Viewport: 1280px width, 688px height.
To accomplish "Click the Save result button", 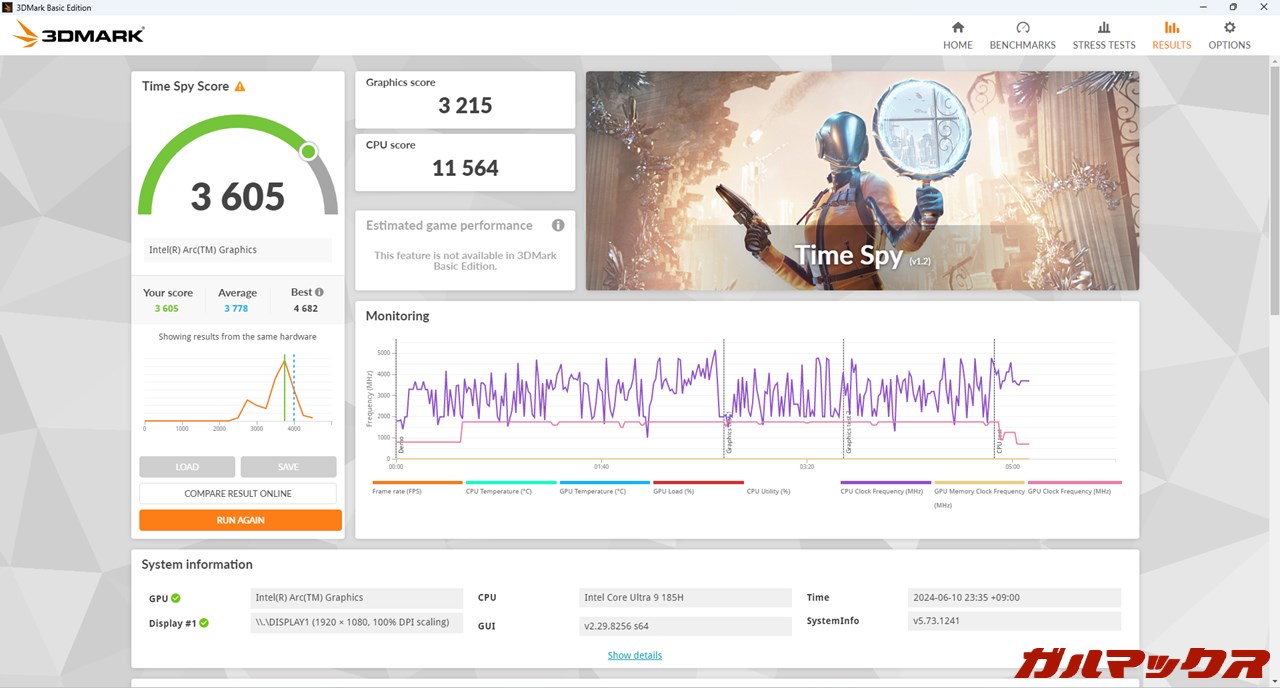I will click(x=288, y=467).
